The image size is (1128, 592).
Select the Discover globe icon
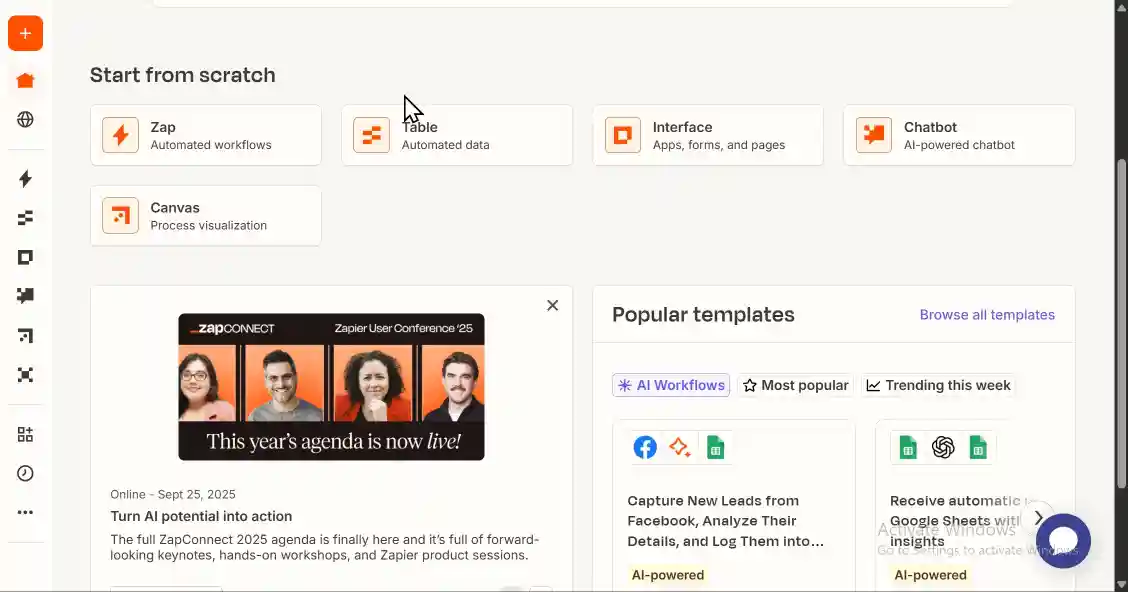(25, 119)
